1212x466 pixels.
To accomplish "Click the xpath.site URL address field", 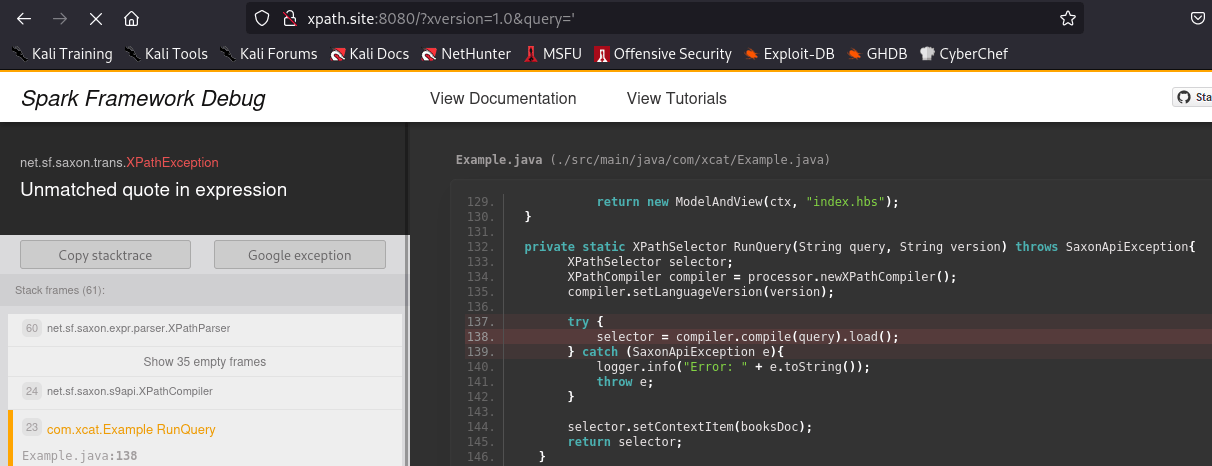I will click(665, 18).
